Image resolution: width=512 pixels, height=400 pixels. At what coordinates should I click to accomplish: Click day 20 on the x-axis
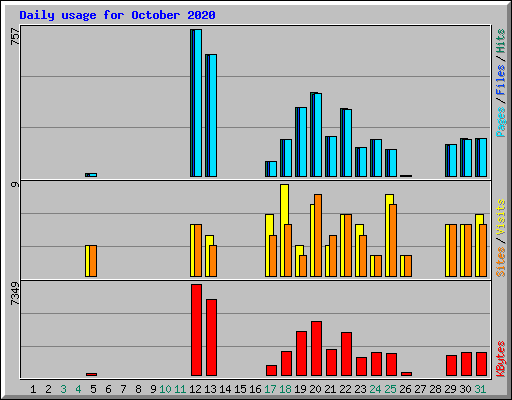click(x=315, y=389)
